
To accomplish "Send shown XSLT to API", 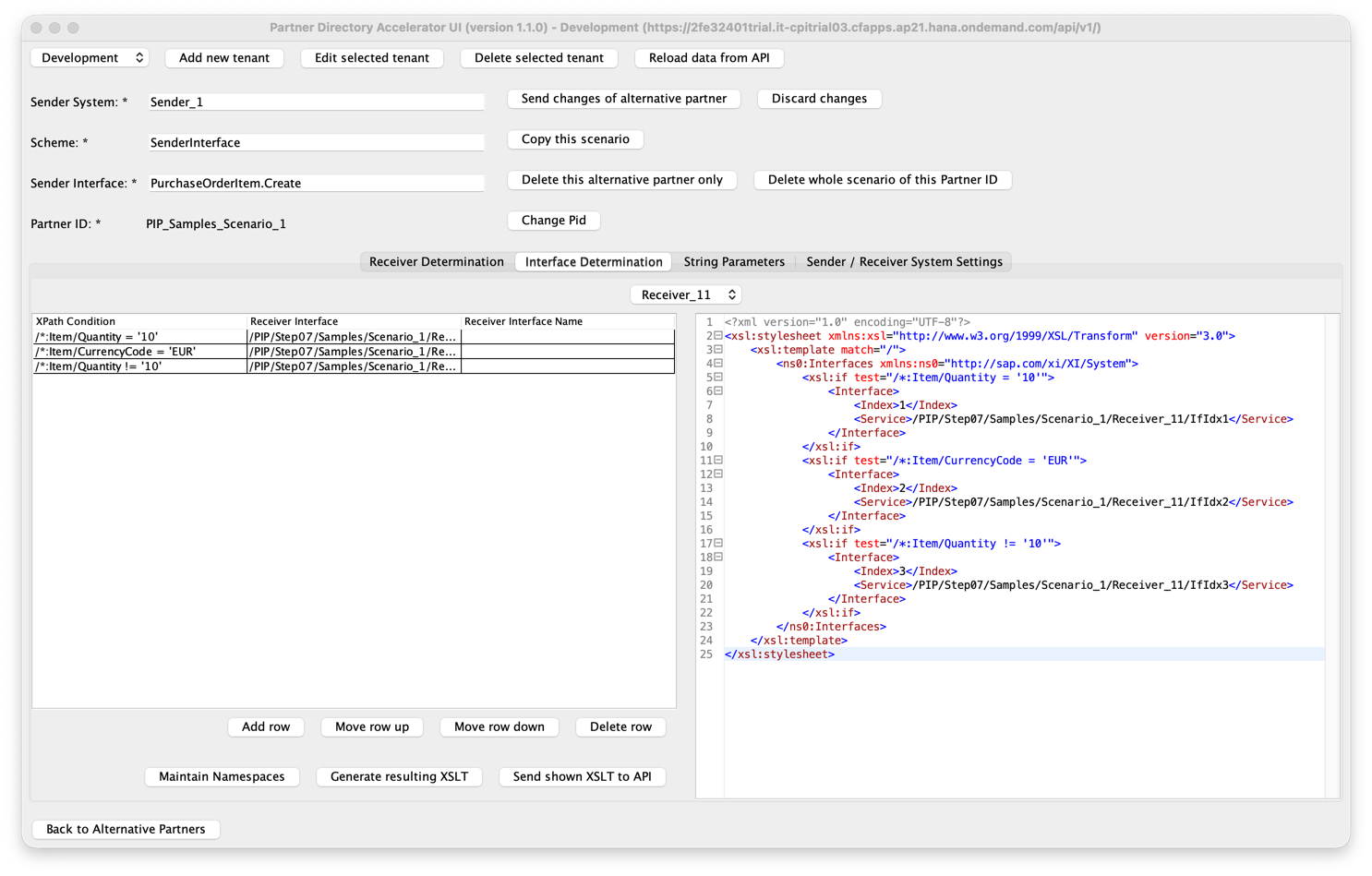I will (x=583, y=777).
